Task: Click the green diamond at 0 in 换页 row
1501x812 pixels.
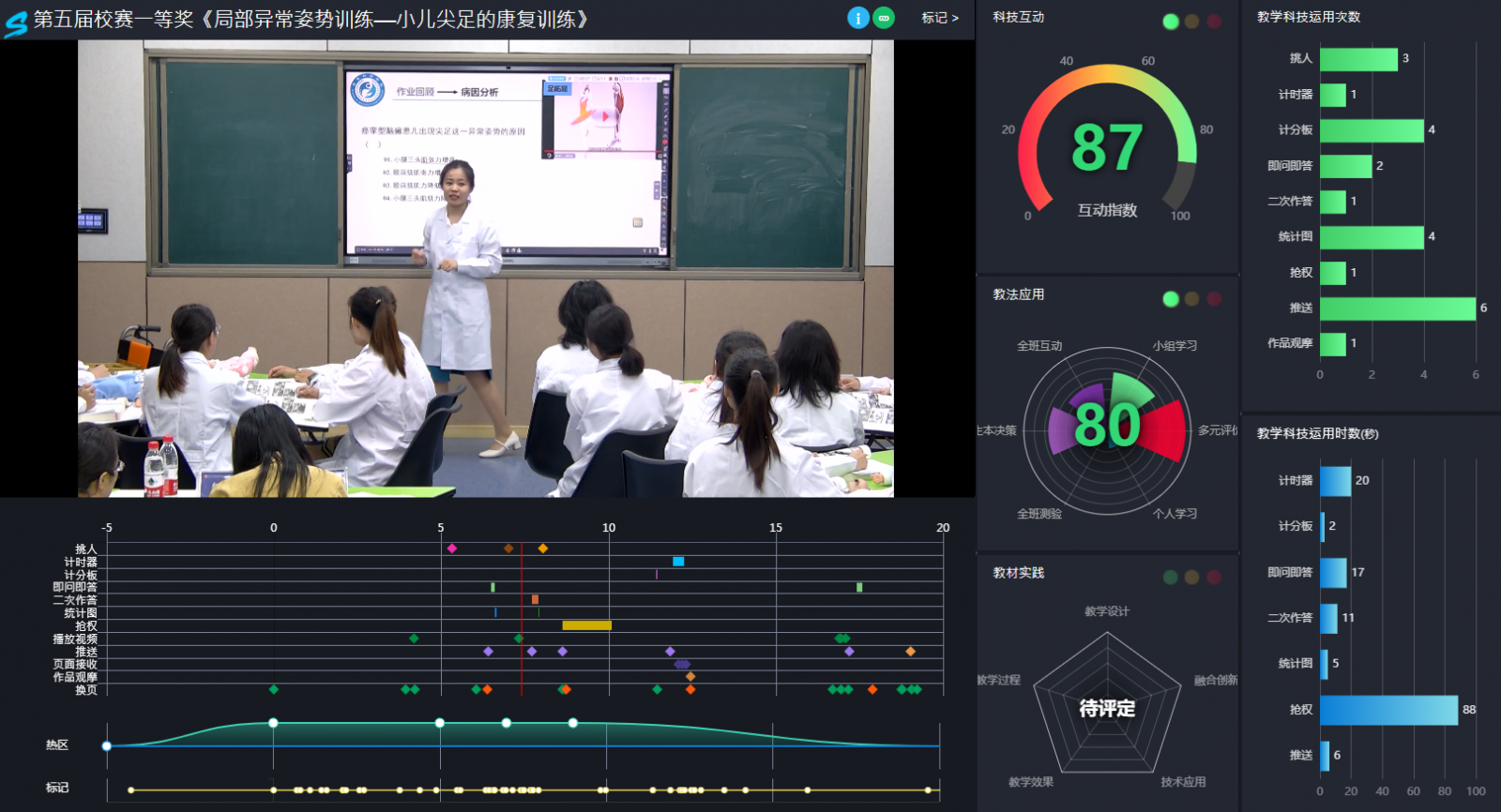Action: [274, 689]
